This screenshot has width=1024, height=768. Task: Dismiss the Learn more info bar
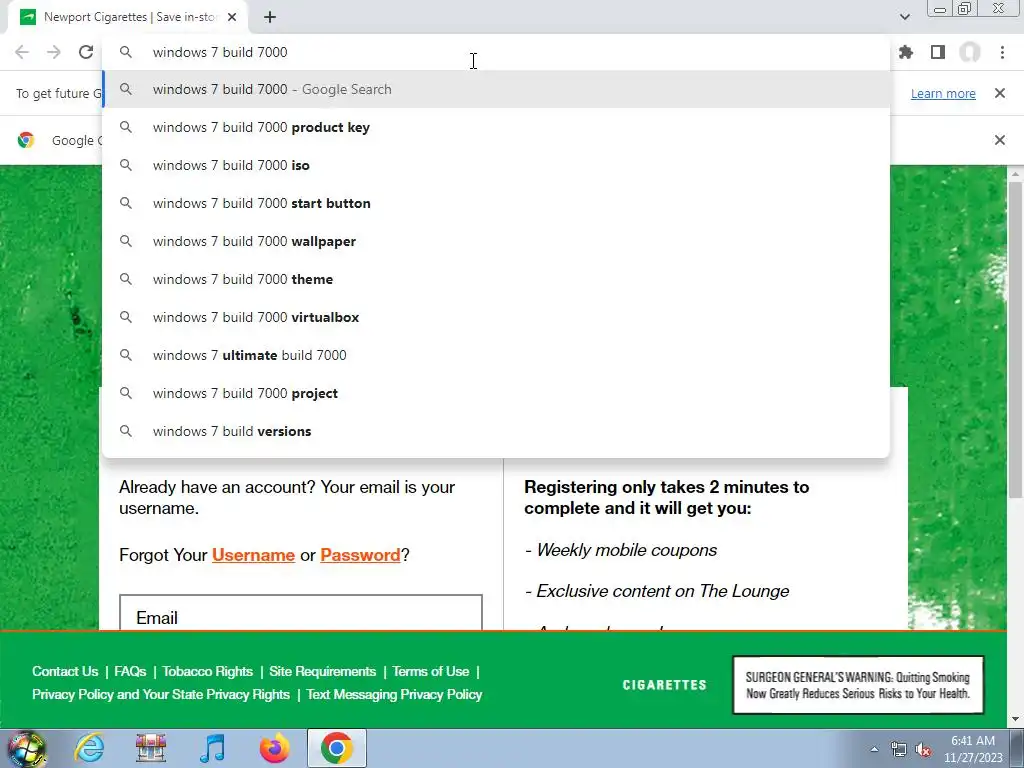[x=999, y=93]
